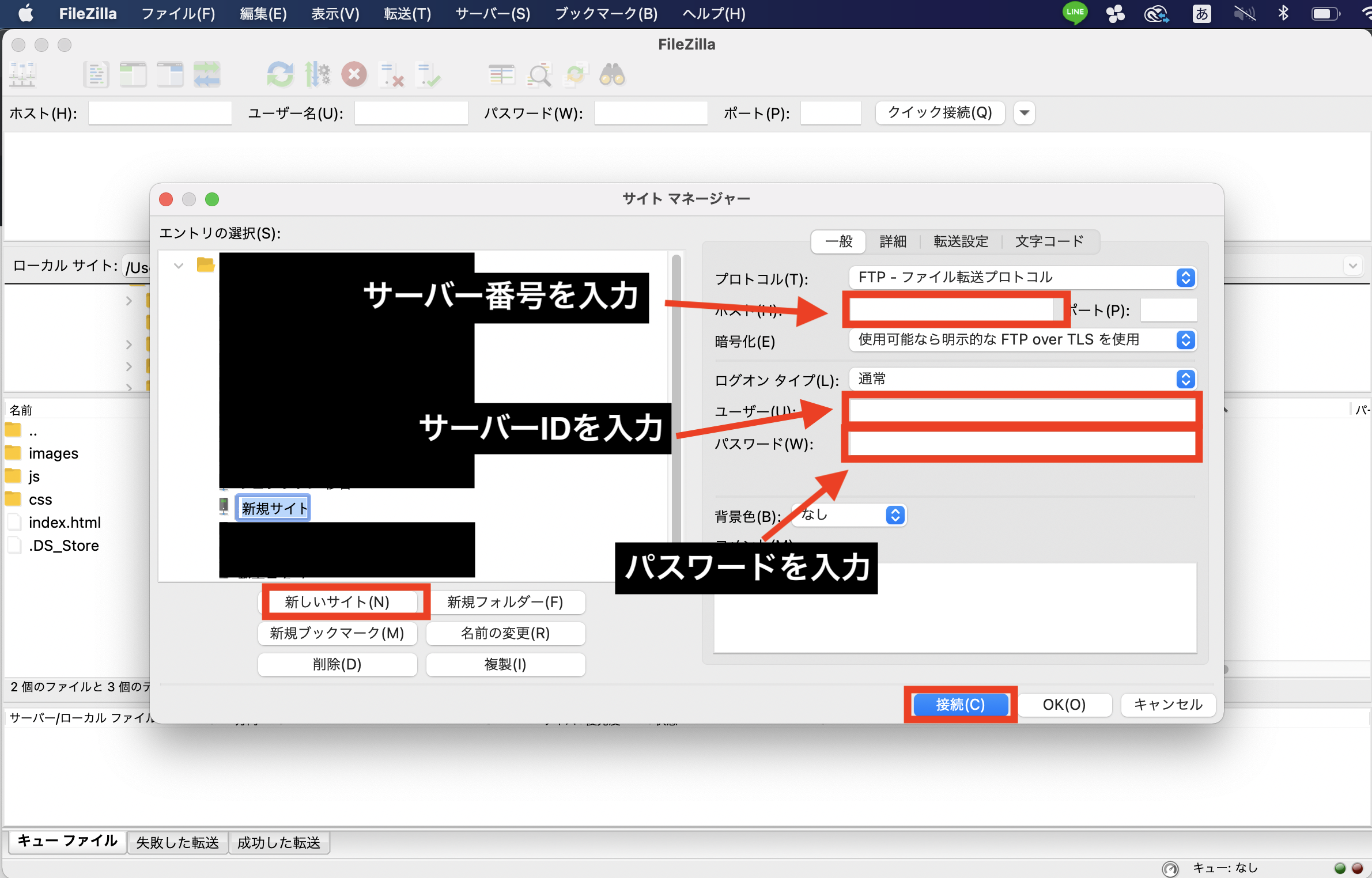The image size is (1372, 878).
Task: Click 新規ブックマーク(M) button
Action: pos(337,633)
